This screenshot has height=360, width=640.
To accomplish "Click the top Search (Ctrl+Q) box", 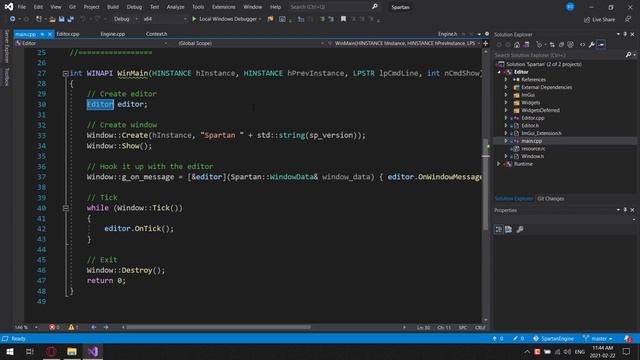I will tap(328, 7).
